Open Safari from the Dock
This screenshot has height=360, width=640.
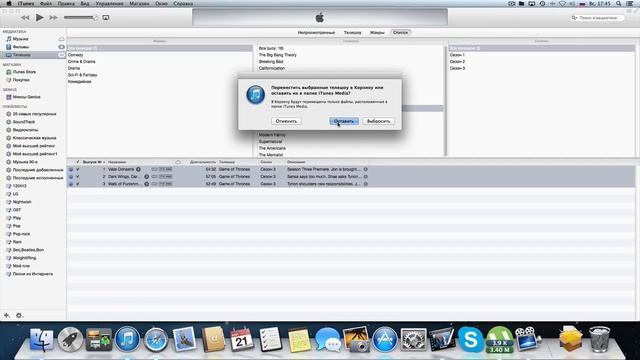pyautogui.click(x=156, y=340)
